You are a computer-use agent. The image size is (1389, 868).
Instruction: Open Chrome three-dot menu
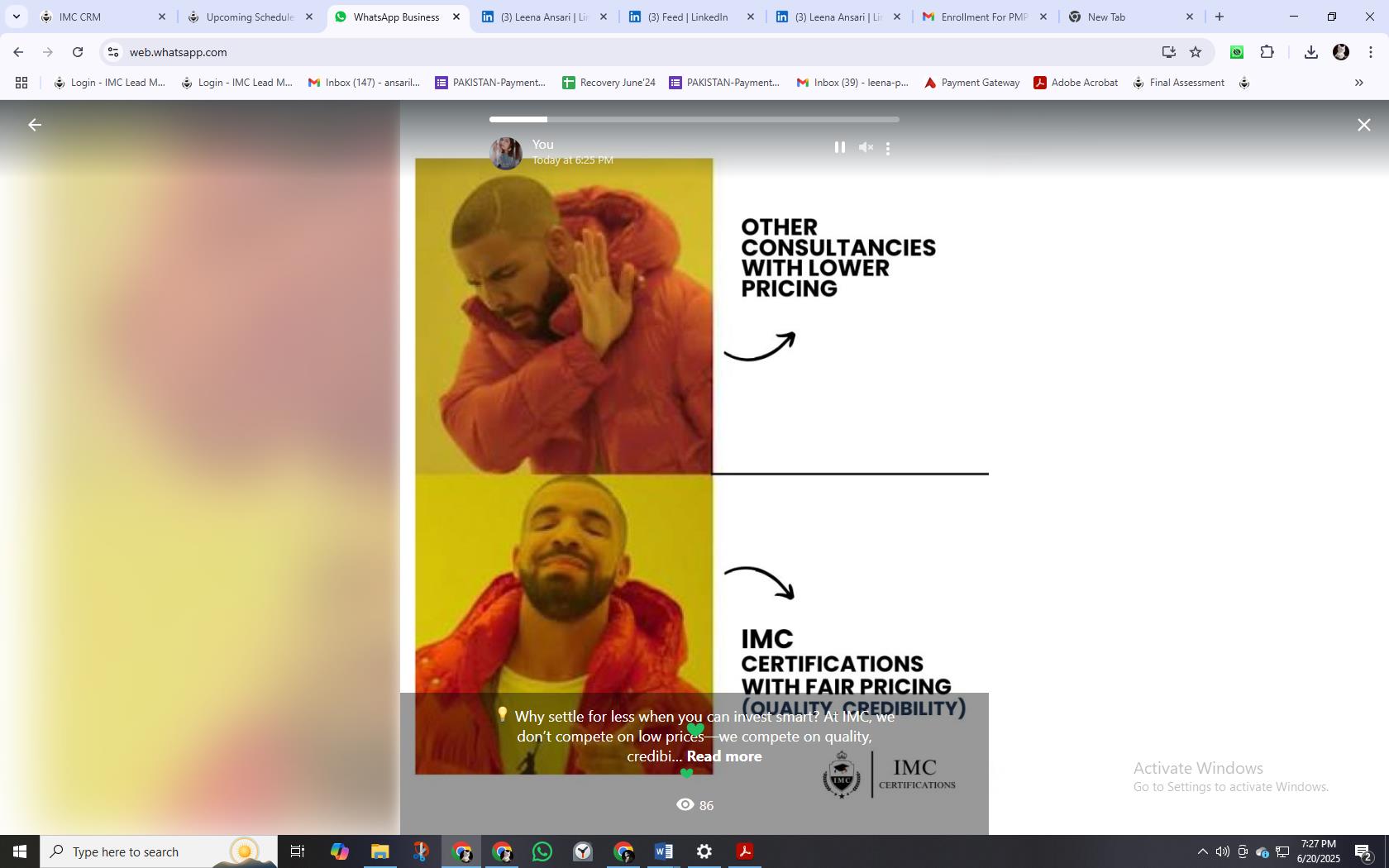pos(1371,52)
